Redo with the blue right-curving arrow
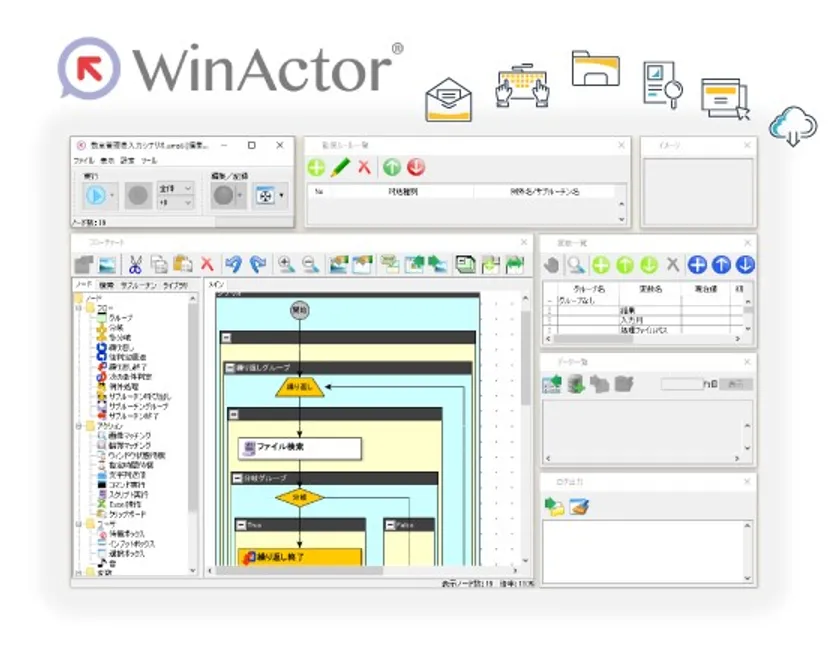 pos(258,264)
